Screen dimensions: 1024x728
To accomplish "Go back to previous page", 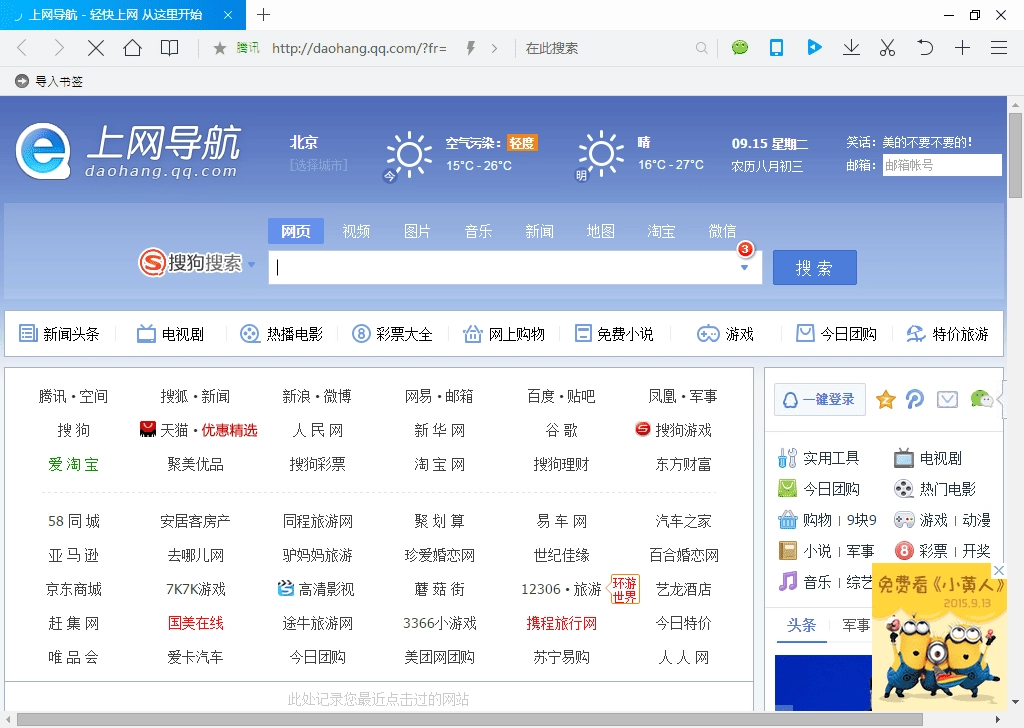I will pos(22,48).
